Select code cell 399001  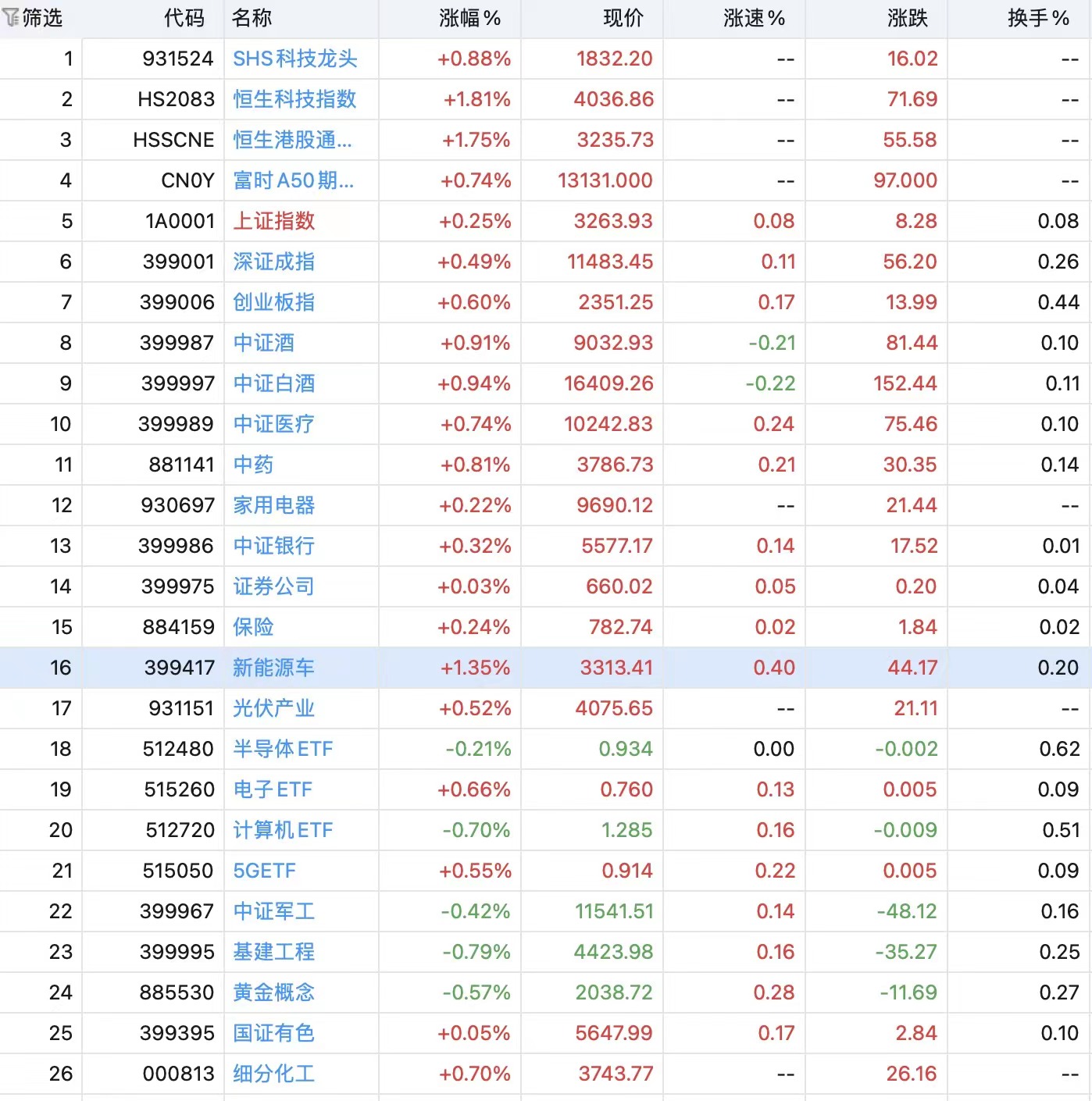tap(178, 262)
